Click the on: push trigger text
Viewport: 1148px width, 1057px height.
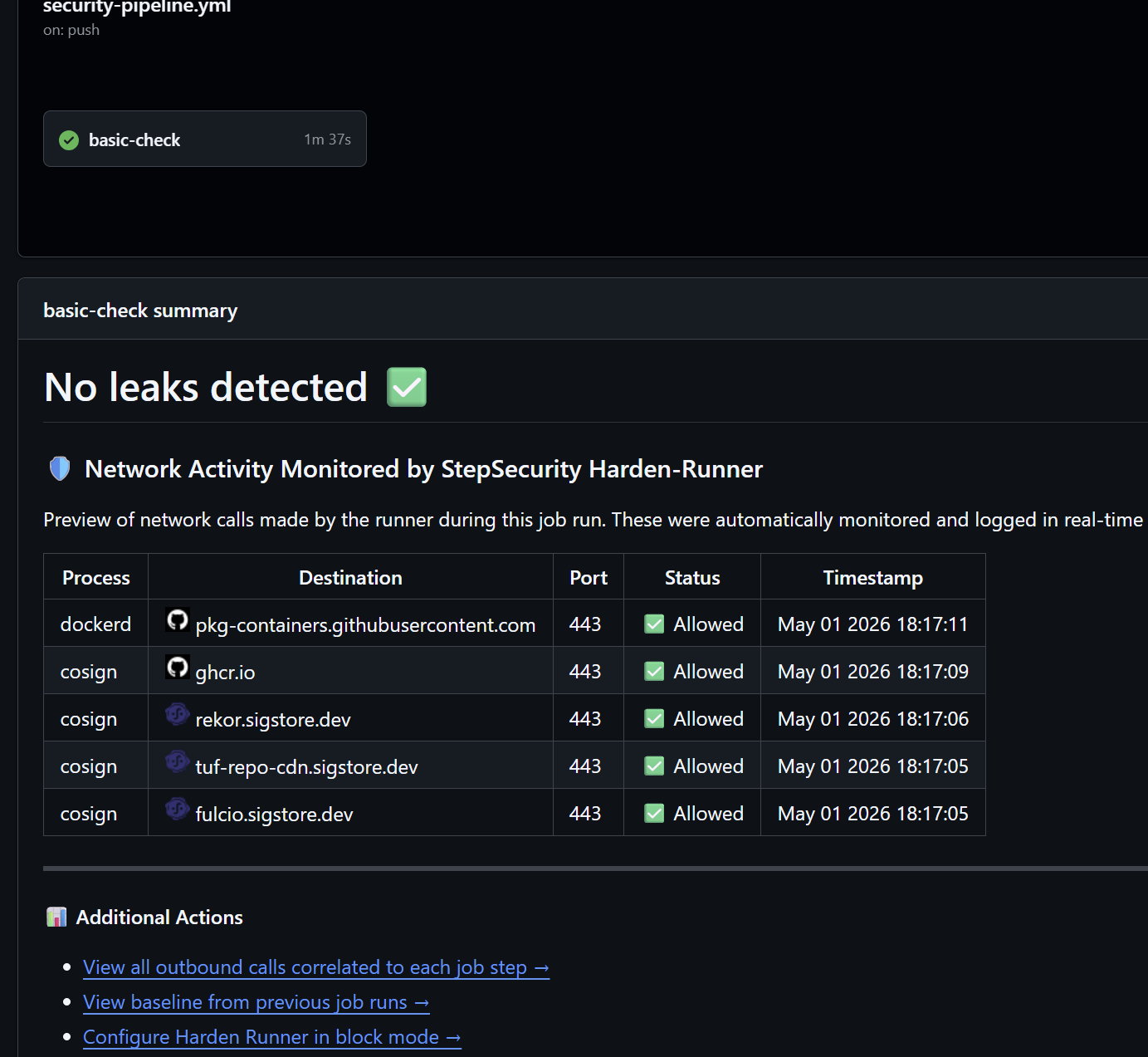point(71,30)
